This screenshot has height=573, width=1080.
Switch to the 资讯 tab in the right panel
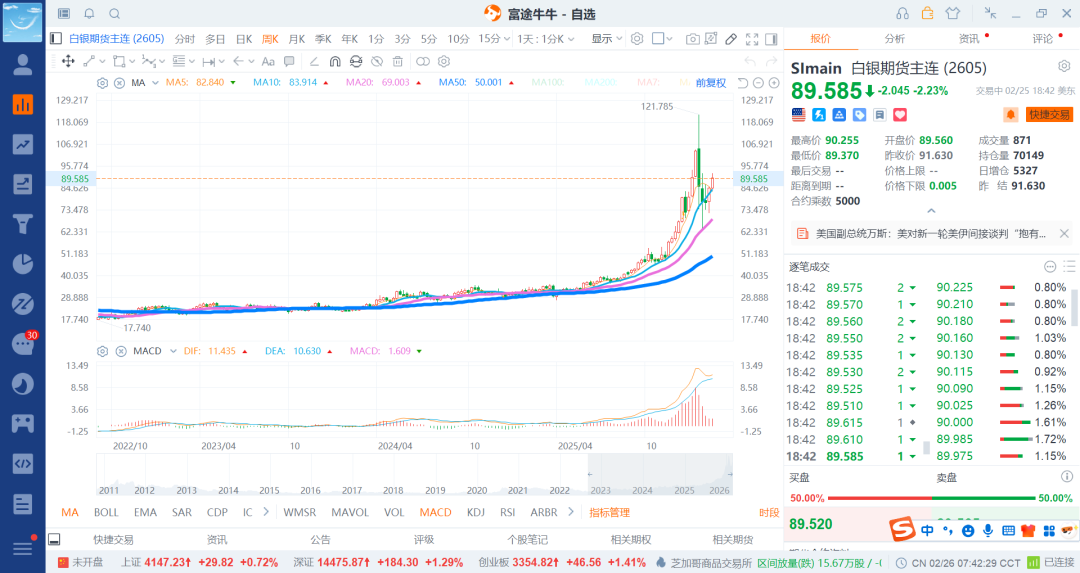click(969, 39)
